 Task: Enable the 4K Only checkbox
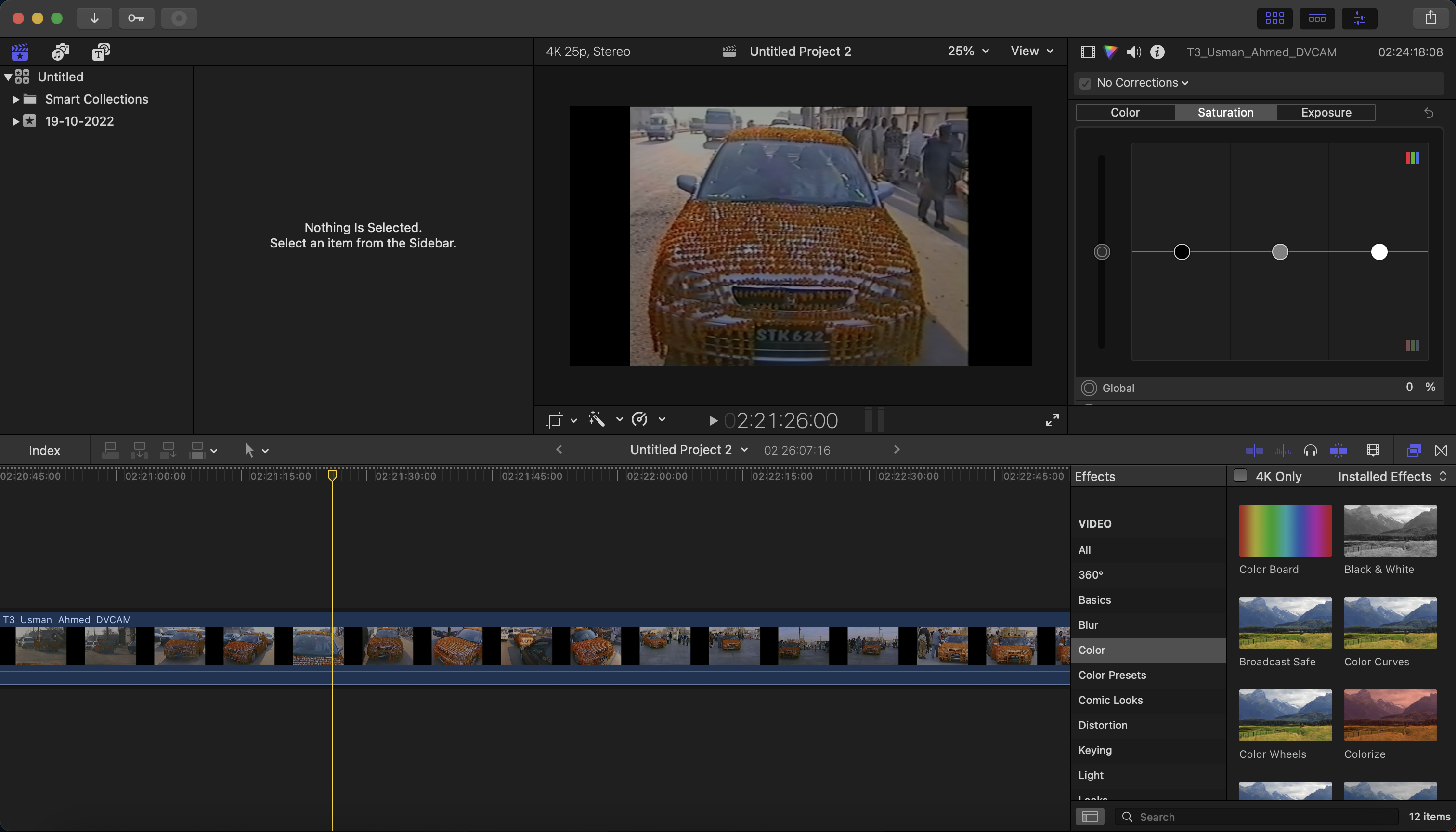(1240, 476)
